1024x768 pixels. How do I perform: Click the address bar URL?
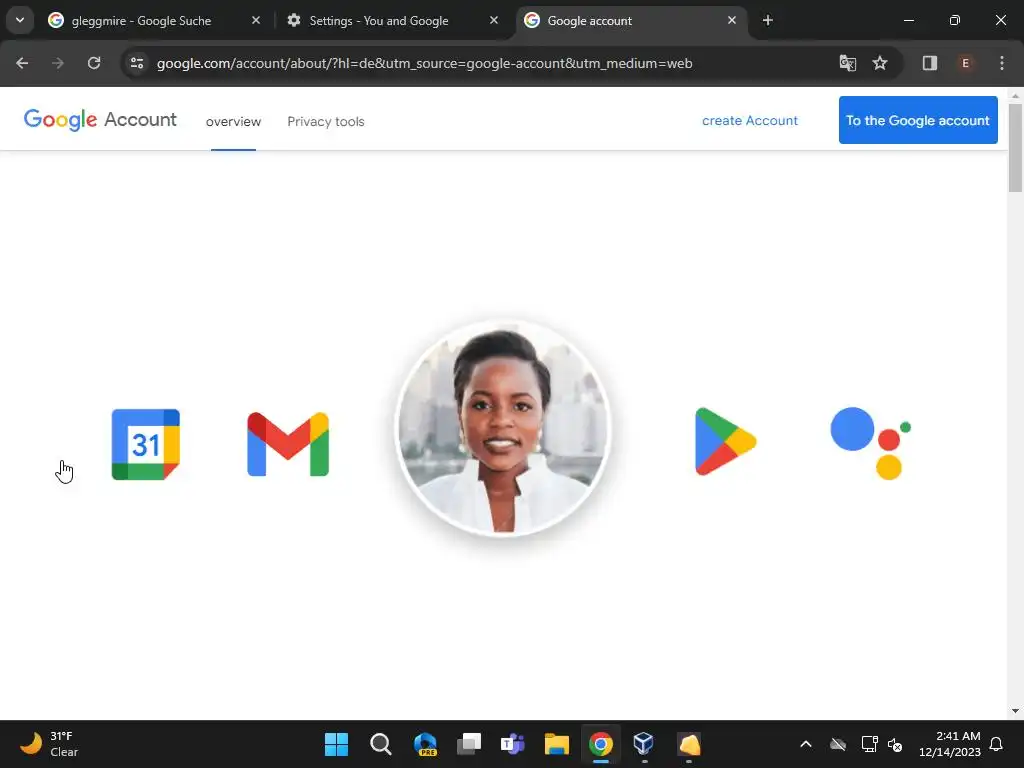coord(424,63)
